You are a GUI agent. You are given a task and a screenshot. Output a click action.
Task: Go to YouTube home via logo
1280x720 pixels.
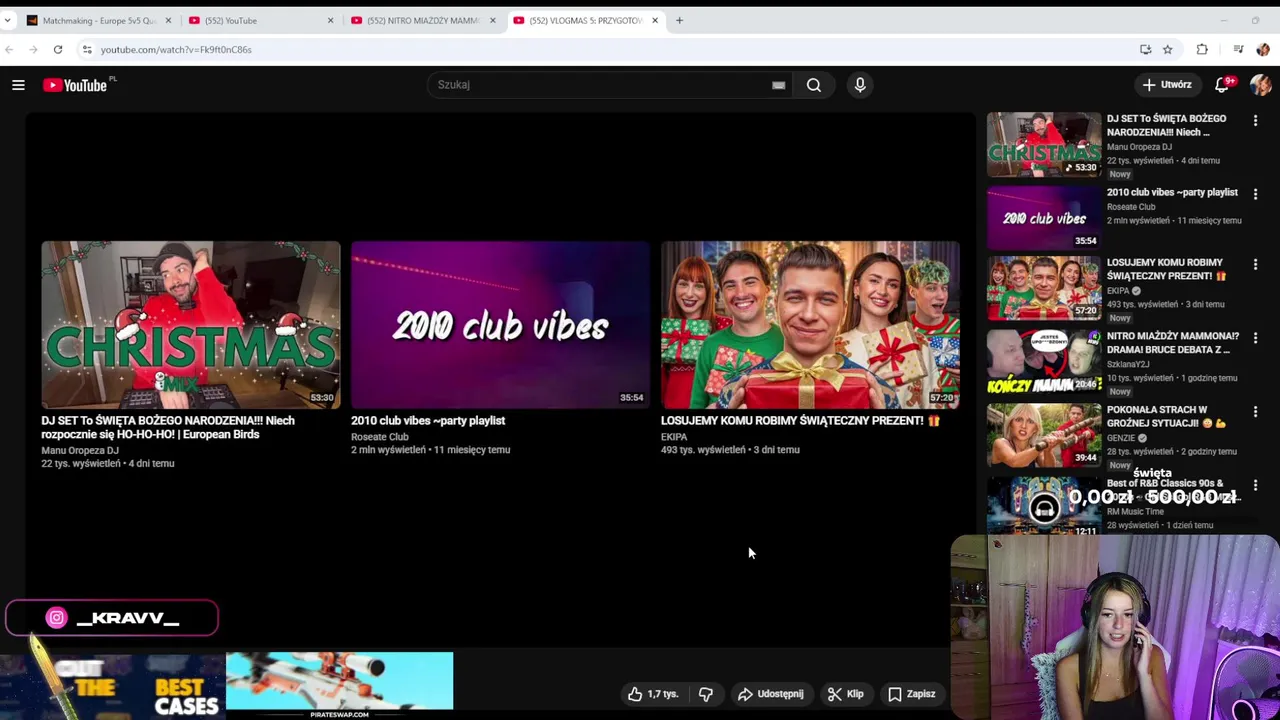pos(75,85)
